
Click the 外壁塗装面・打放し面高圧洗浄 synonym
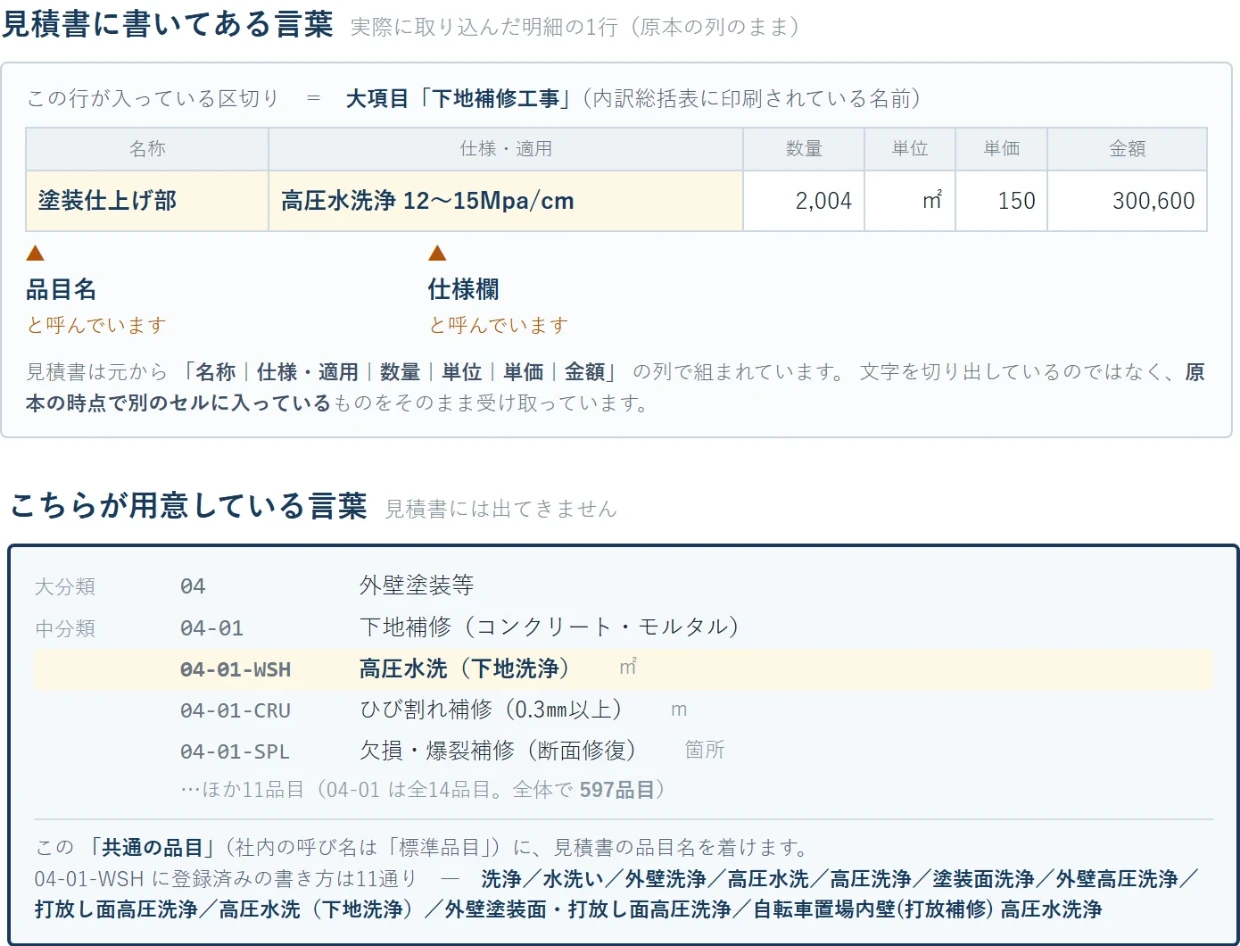pos(588,910)
